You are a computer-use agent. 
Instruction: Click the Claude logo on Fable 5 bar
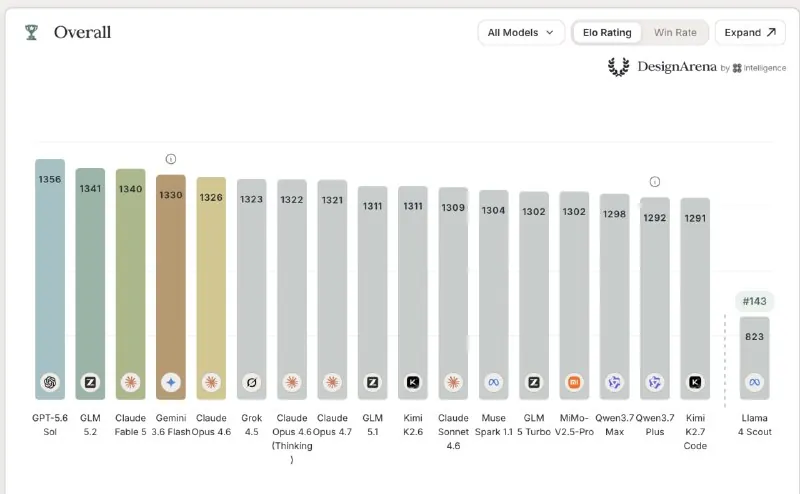(x=131, y=382)
